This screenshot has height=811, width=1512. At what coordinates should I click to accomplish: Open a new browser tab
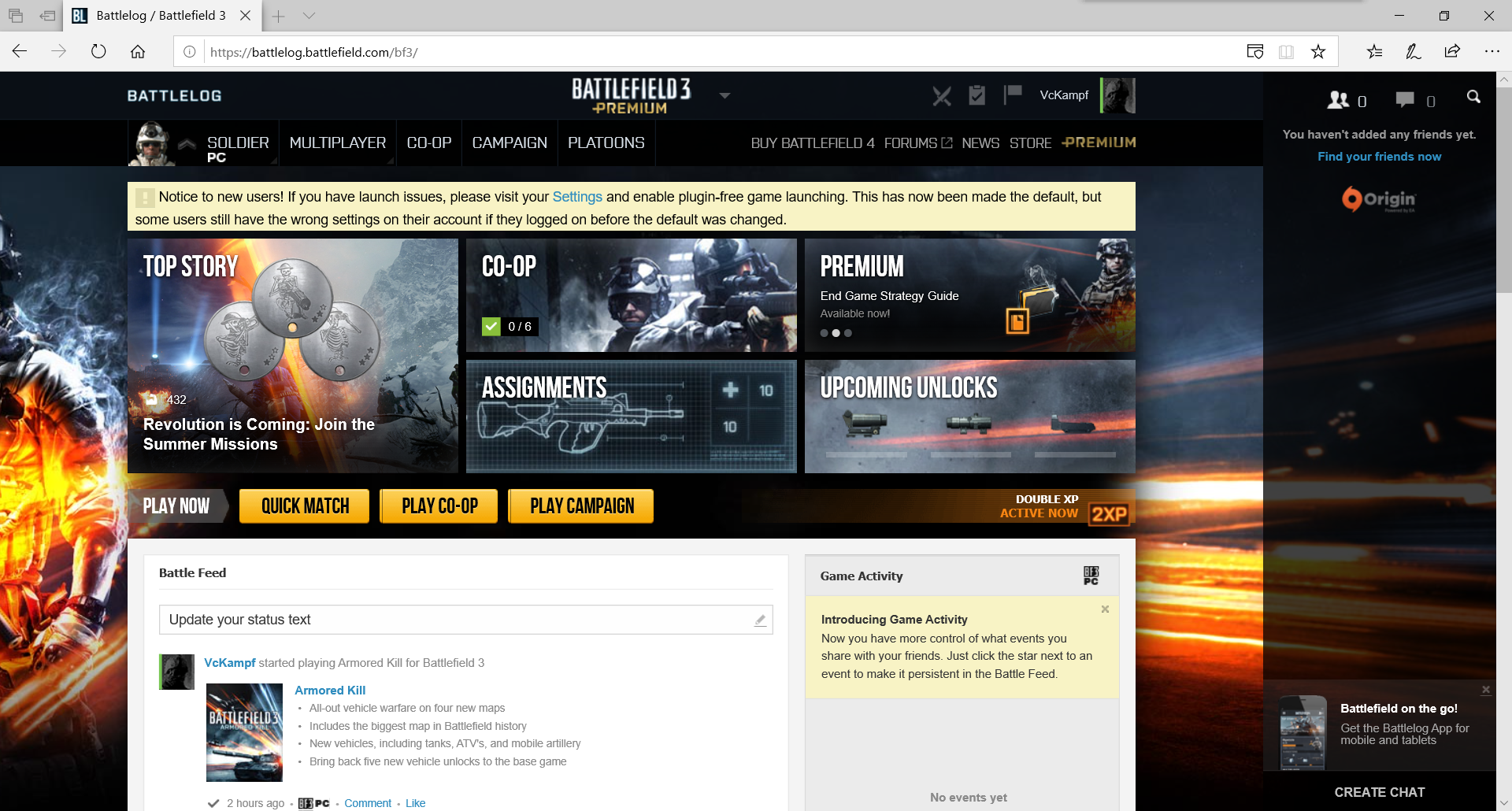[x=278, y=16]
